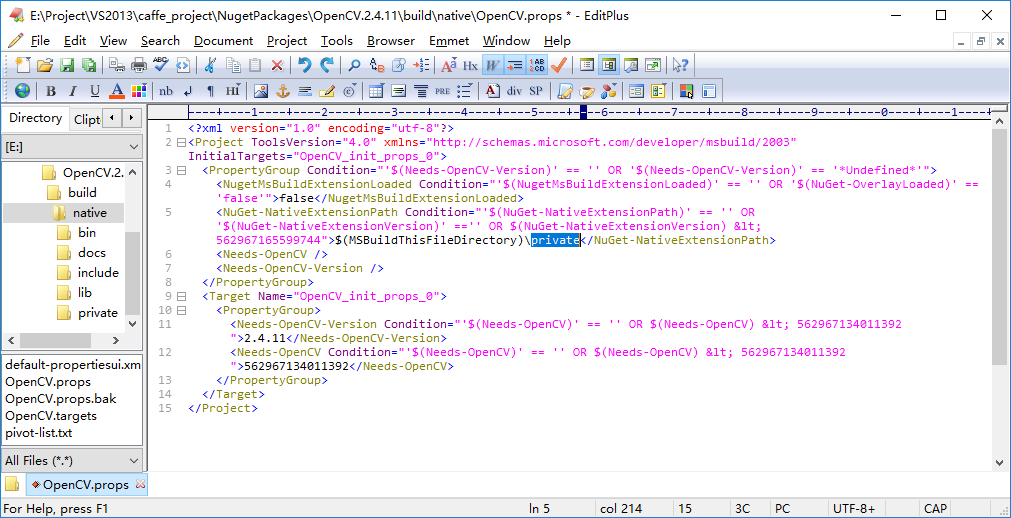1011x518 pixels.
Task: Click the Go to Line icon
Action: (421, 65)
